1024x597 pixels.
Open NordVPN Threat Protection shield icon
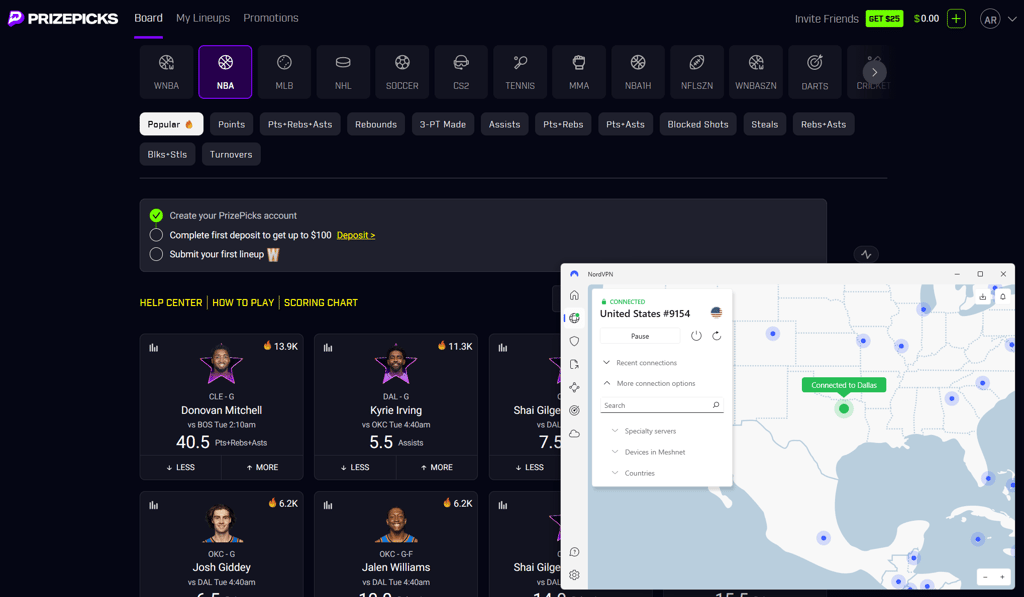[574, 341]
